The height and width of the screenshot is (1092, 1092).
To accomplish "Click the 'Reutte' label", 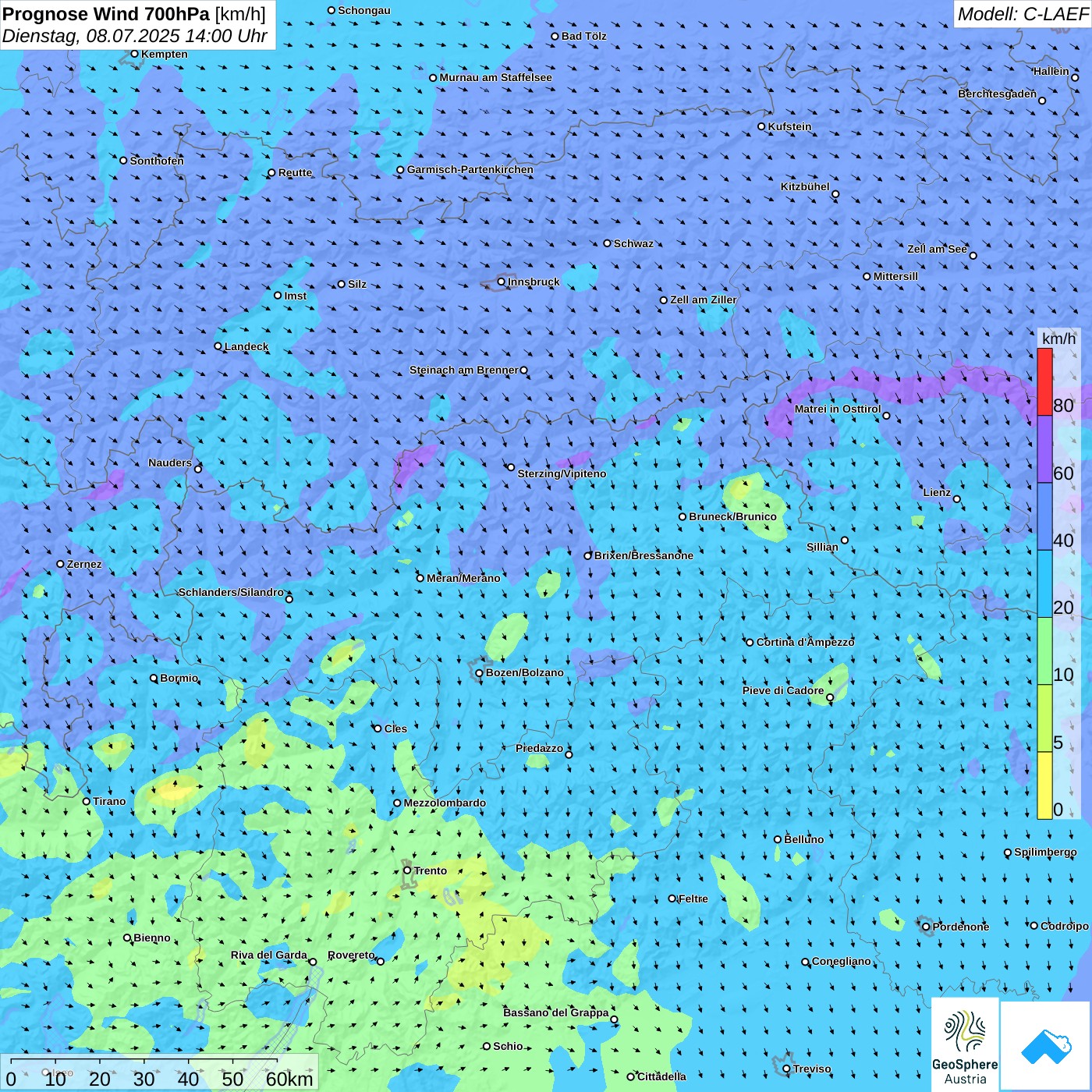I will (x=295, y=172).
